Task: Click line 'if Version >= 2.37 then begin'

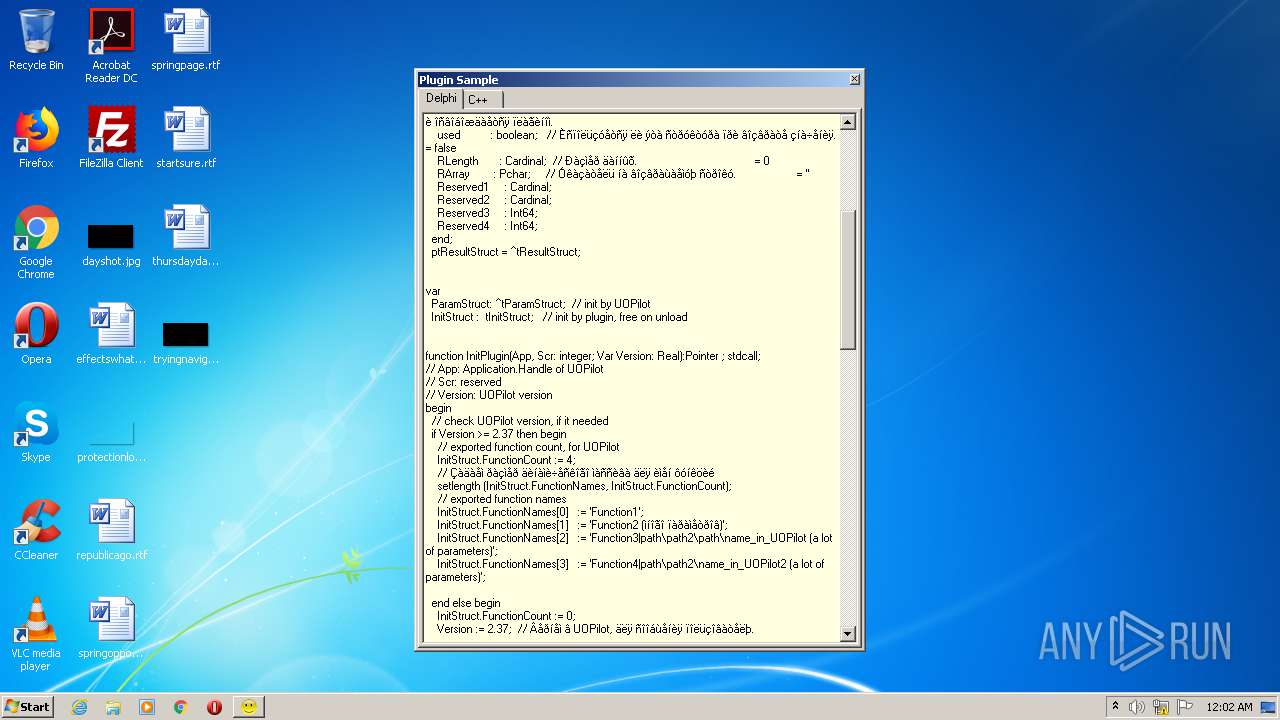Action: click(499, 434)
